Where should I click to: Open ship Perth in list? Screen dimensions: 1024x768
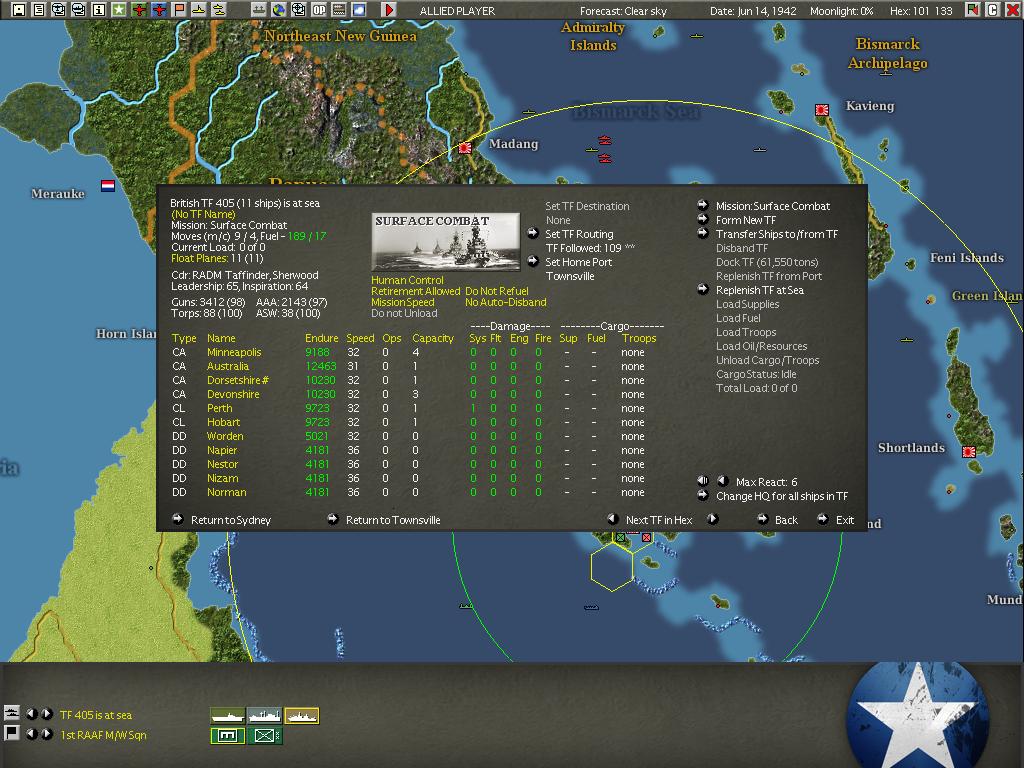[219, 409]
